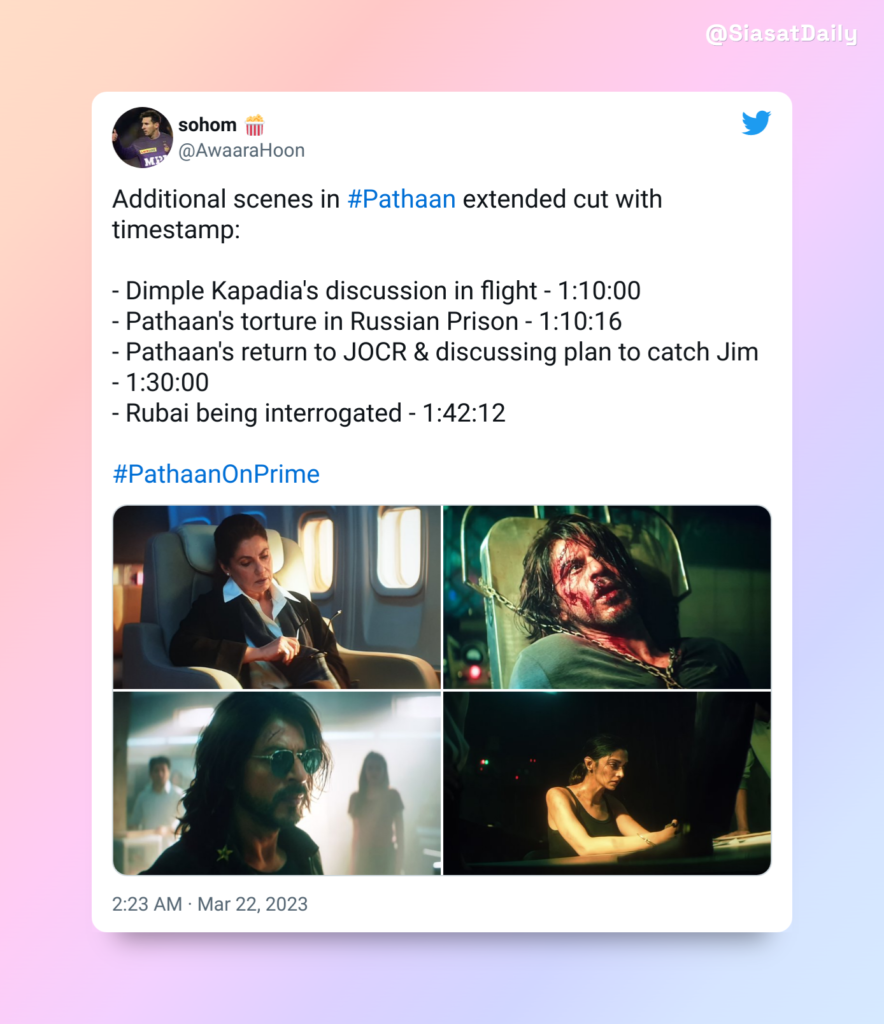Click the 'Additional scenes in' intro text
Image resolution: width=884 pixels, height=1024 pixels.
click(226, 199)
